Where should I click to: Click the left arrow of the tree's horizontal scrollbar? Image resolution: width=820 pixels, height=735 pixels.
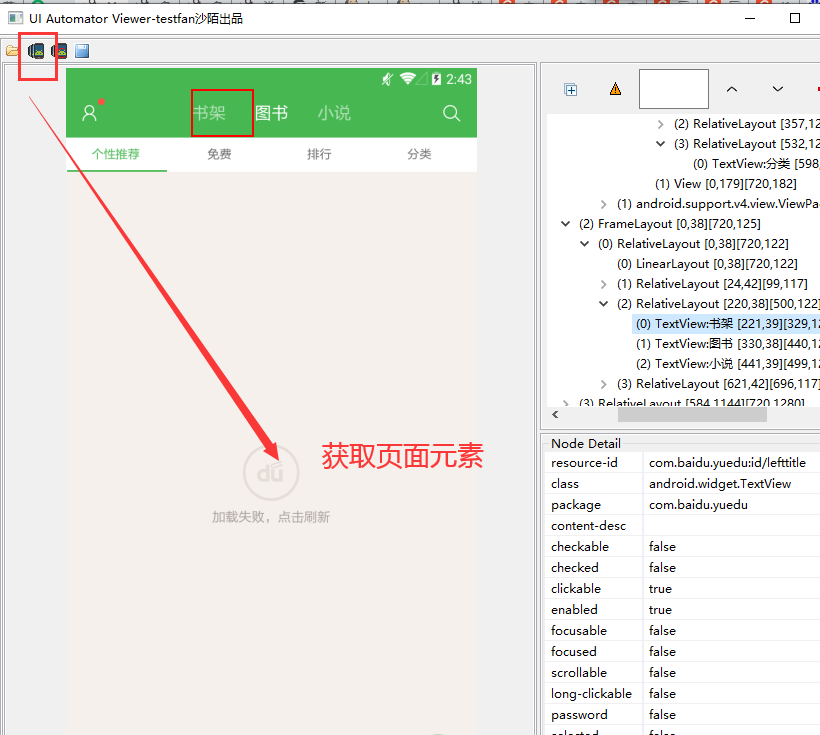(x=555, y=415)
